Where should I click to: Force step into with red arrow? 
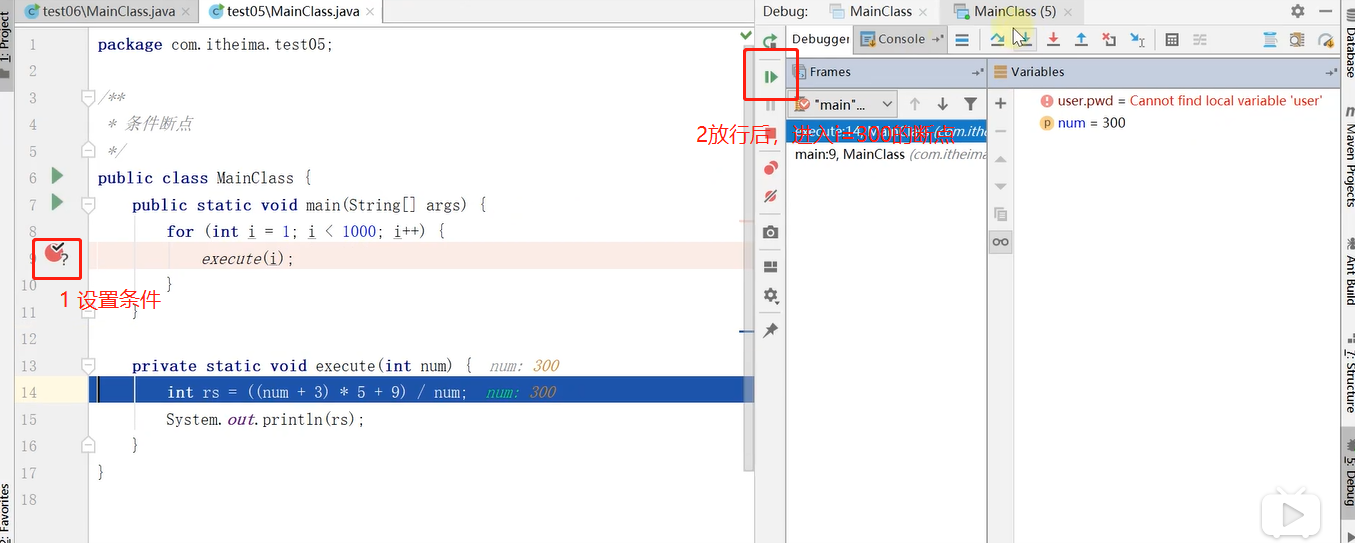(x=1053, y=40)
